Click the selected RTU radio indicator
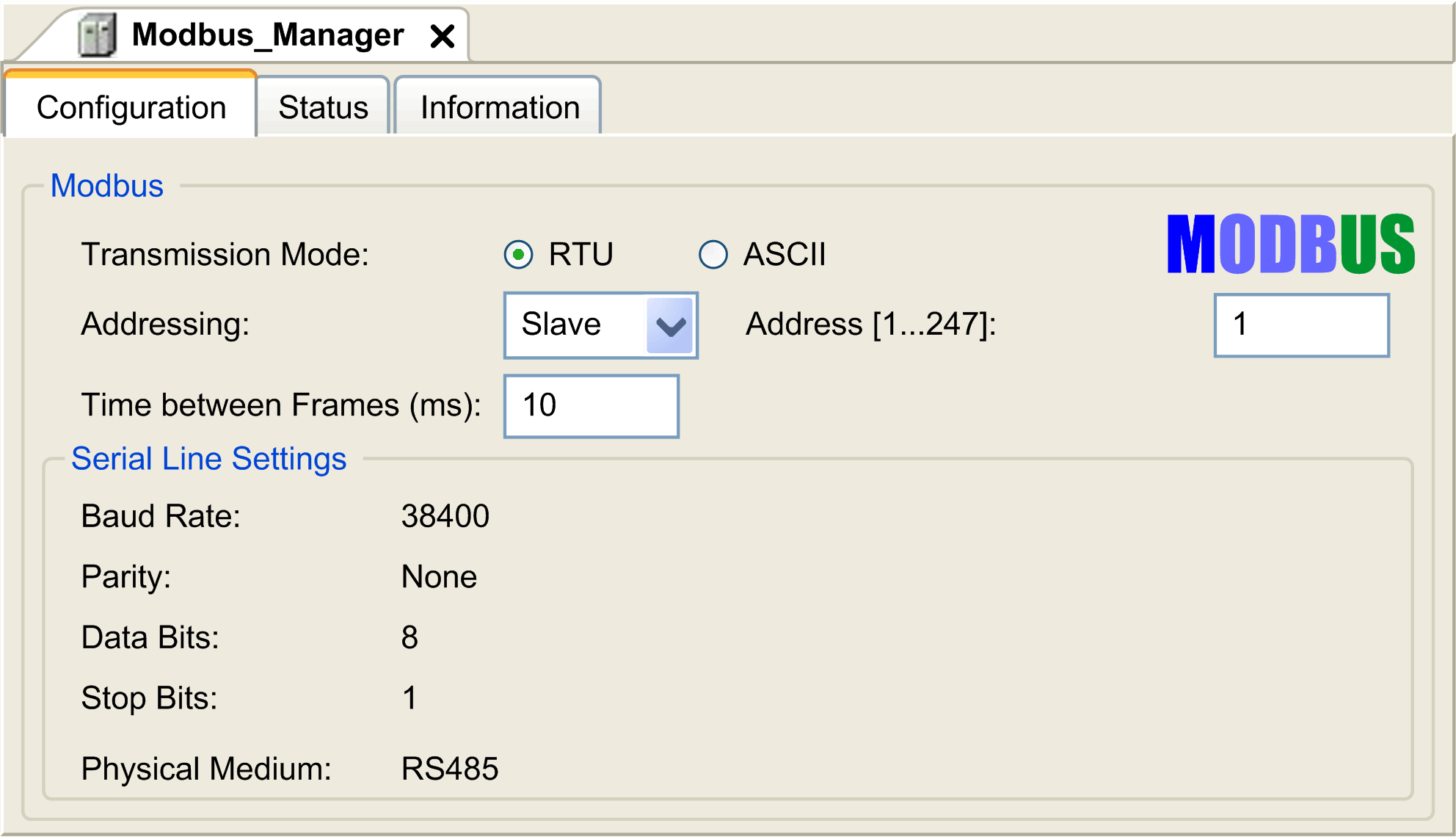1456x837 pixels. click(x=519, y=255)
